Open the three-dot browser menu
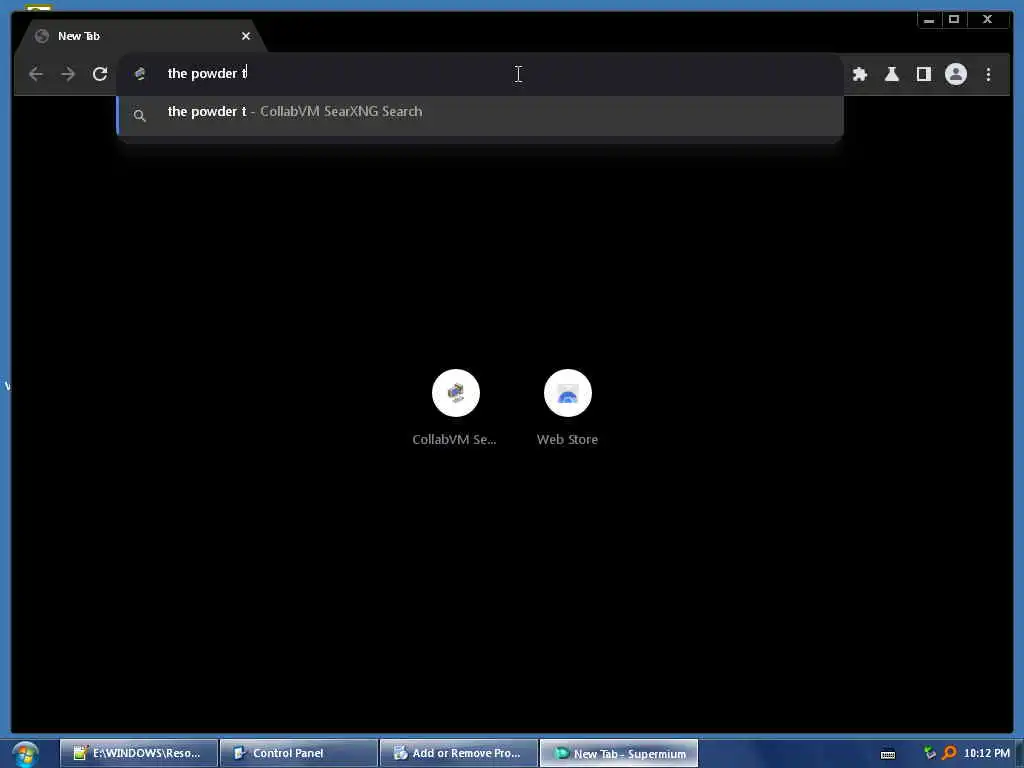Screen dimensions: 1024x768 [988, 74]
